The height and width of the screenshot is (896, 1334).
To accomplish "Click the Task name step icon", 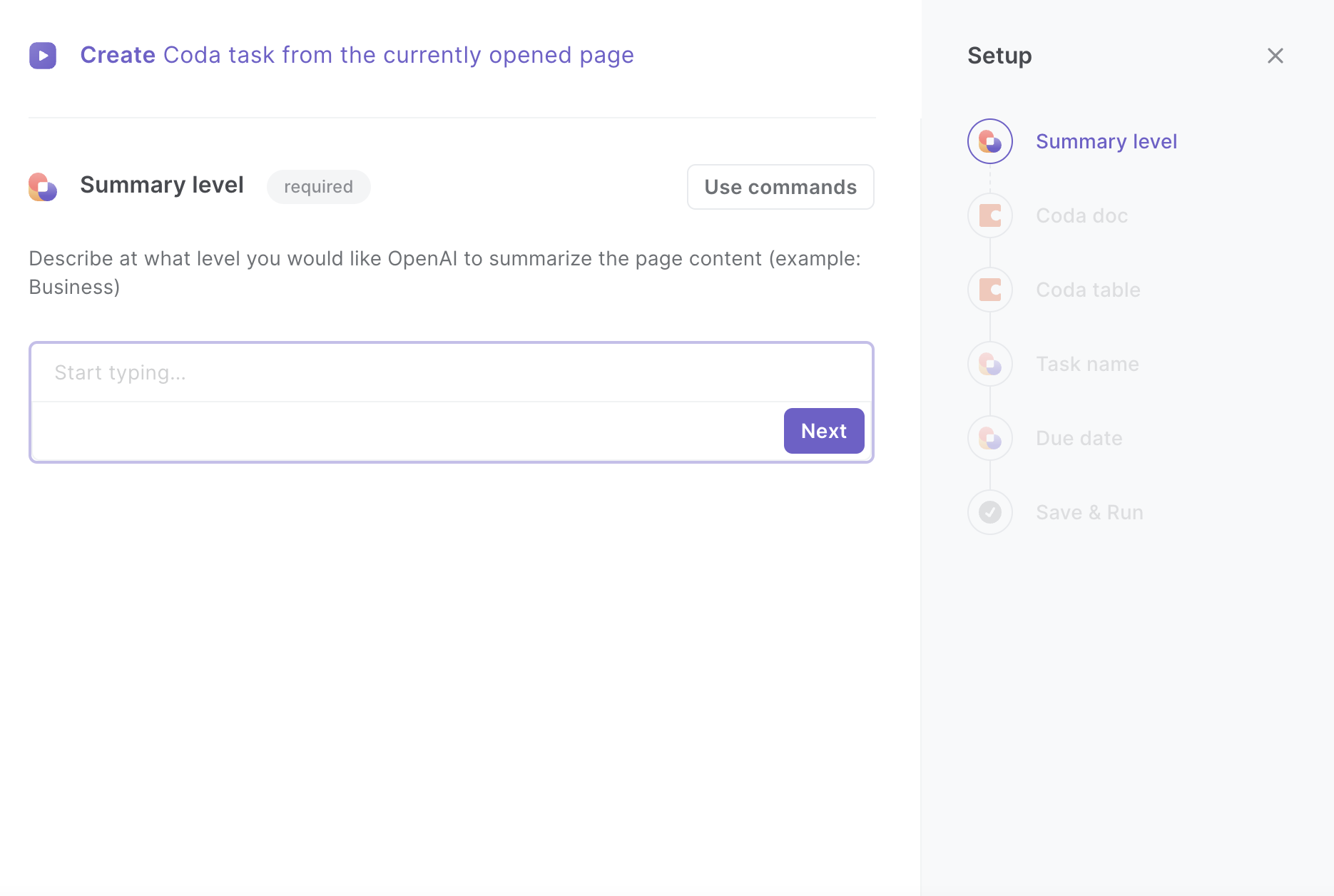I will coord(990,364).
